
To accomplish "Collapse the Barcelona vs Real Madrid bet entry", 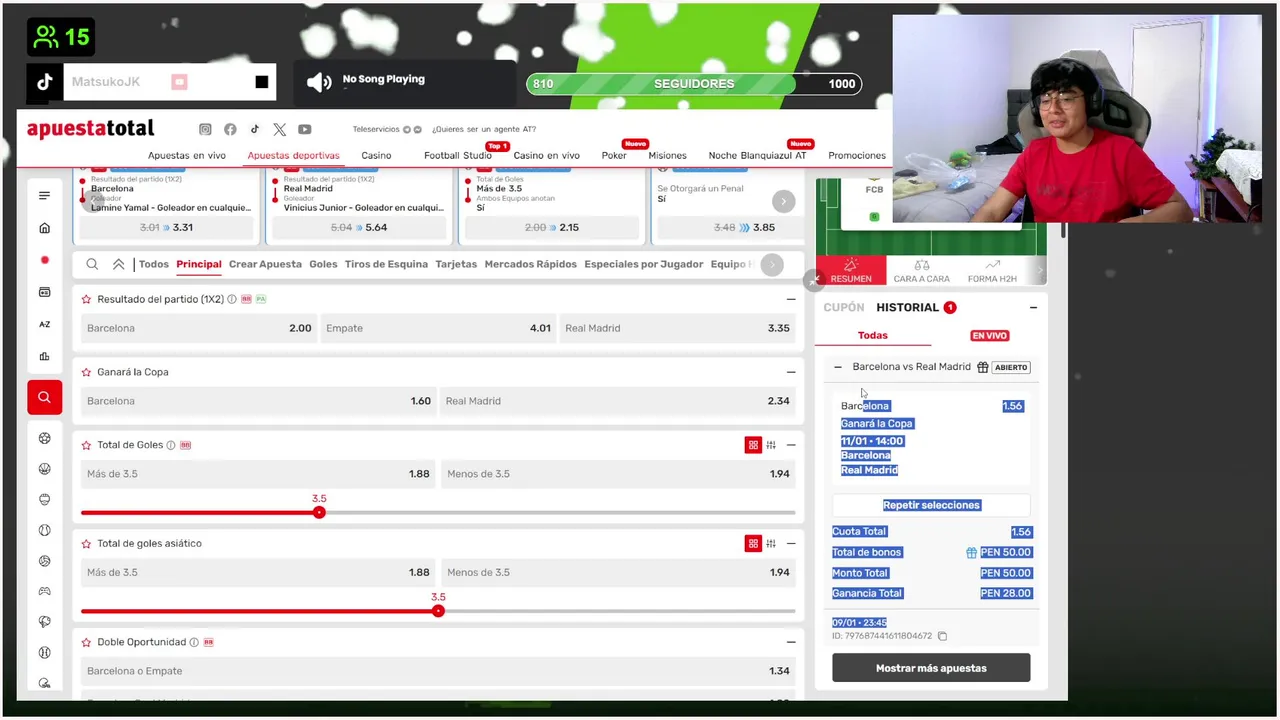I will (x=838, y=367).
